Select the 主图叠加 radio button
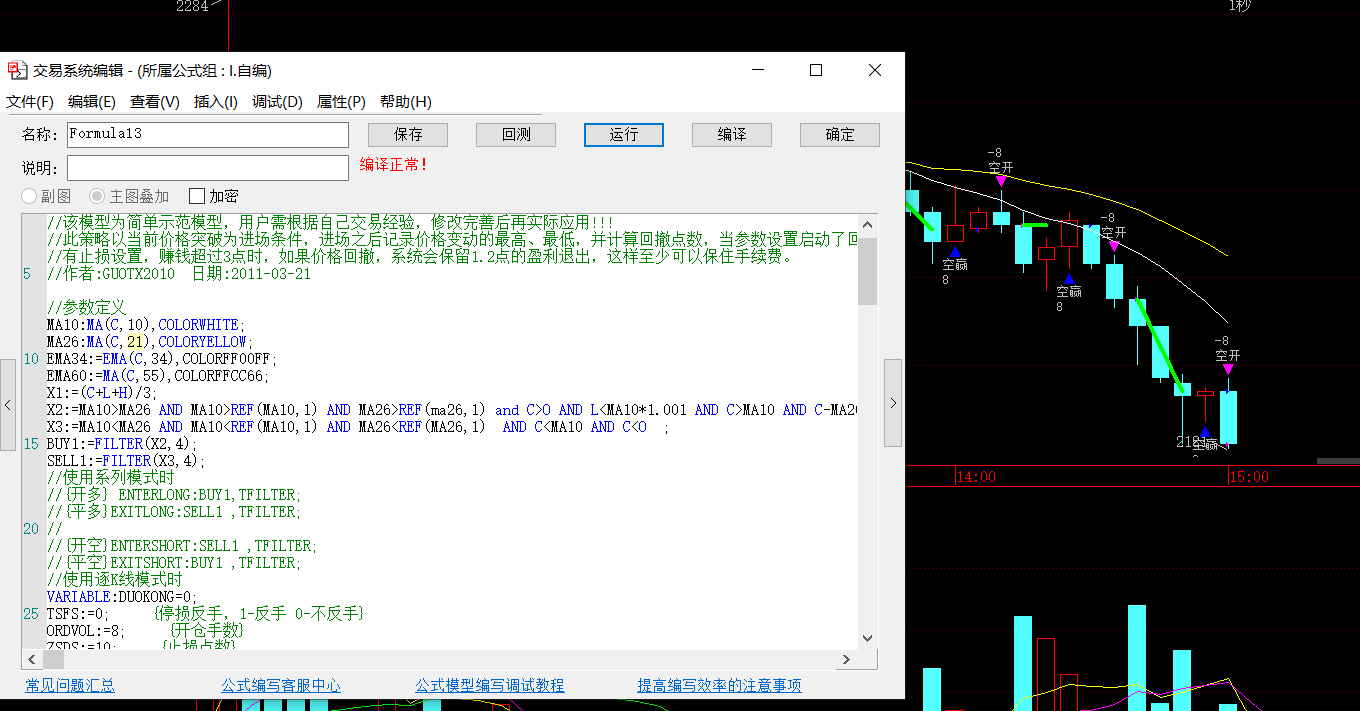 point(95,195)
